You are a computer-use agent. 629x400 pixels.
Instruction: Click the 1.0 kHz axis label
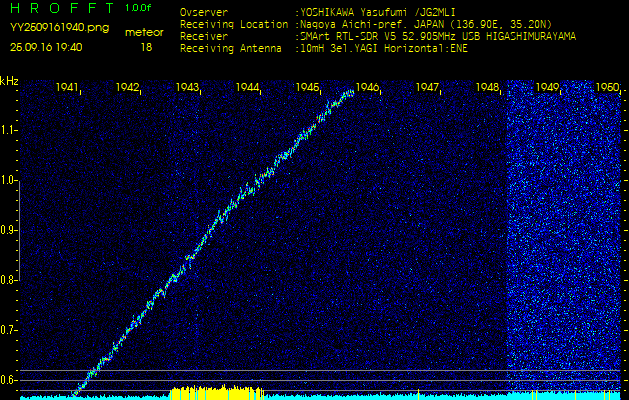(10, 181)
